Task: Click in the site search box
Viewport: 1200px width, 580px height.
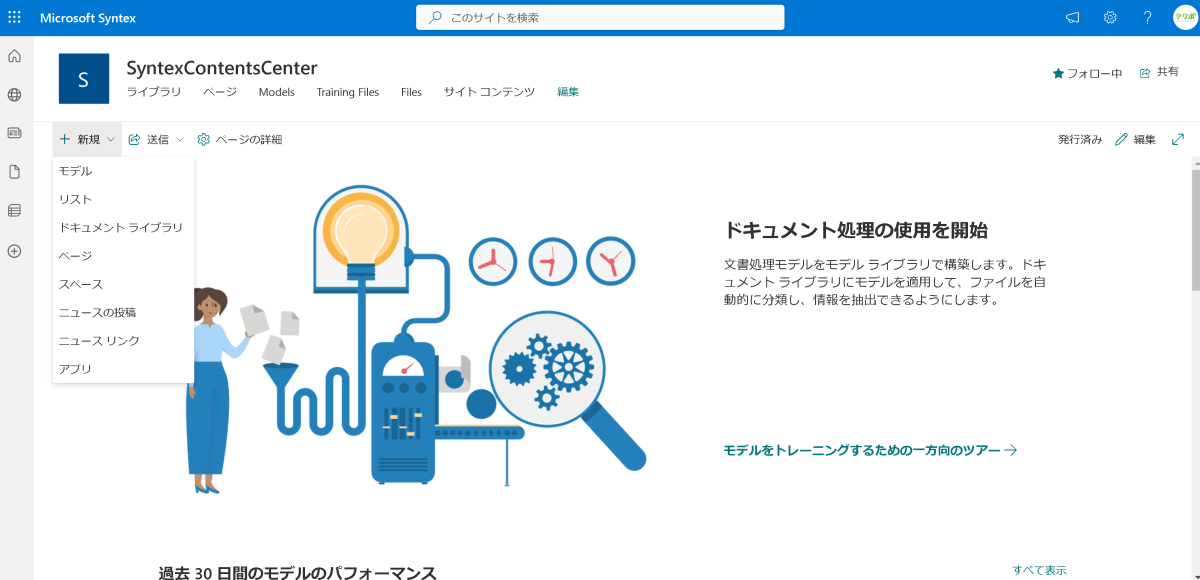Action: tap(600, 18)
